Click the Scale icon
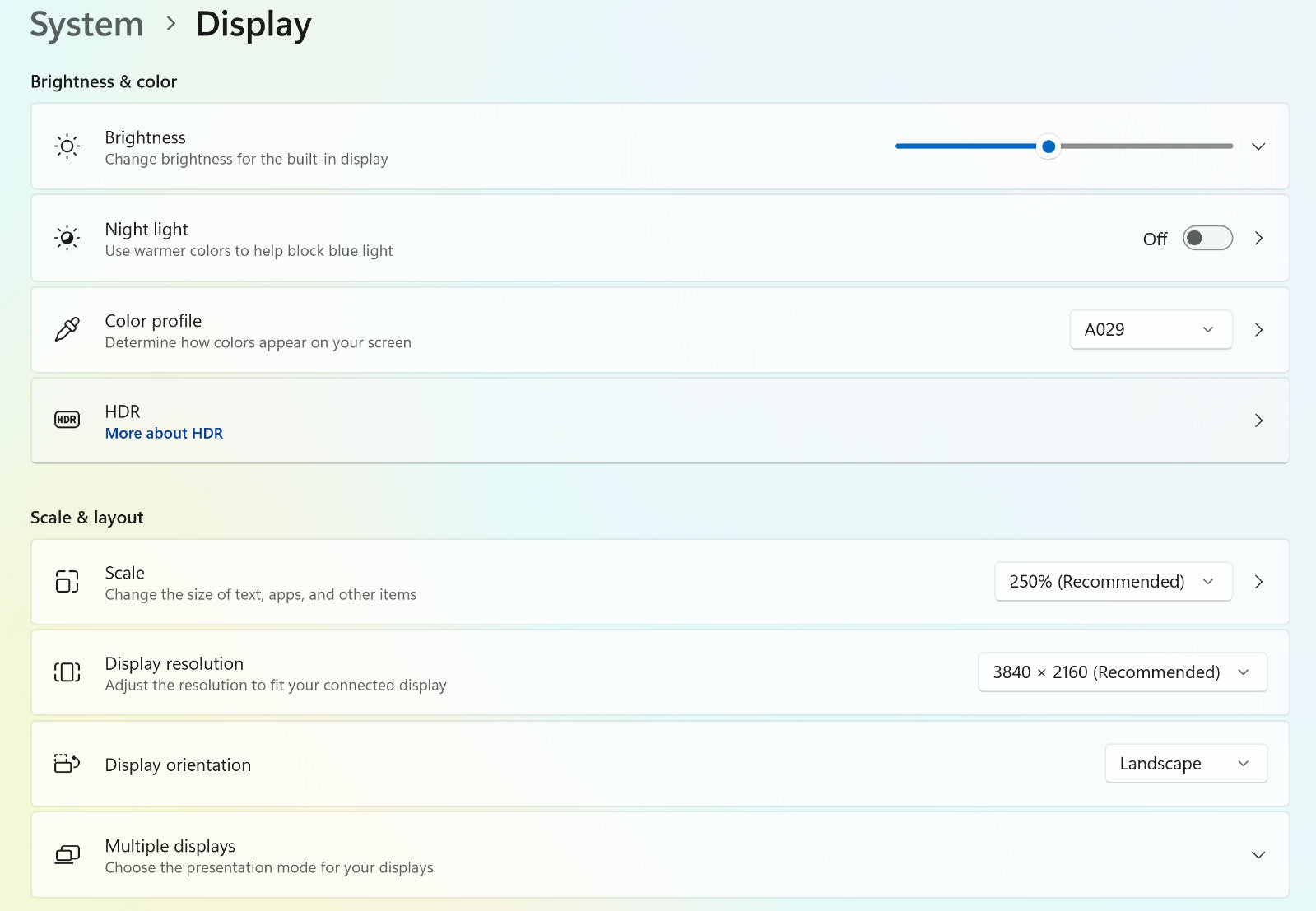The image size is (1316, 911). click(x=67, y=582)
